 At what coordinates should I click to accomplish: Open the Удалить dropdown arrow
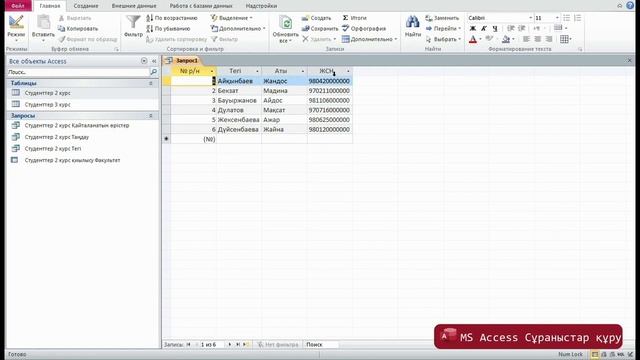point(335,39)
